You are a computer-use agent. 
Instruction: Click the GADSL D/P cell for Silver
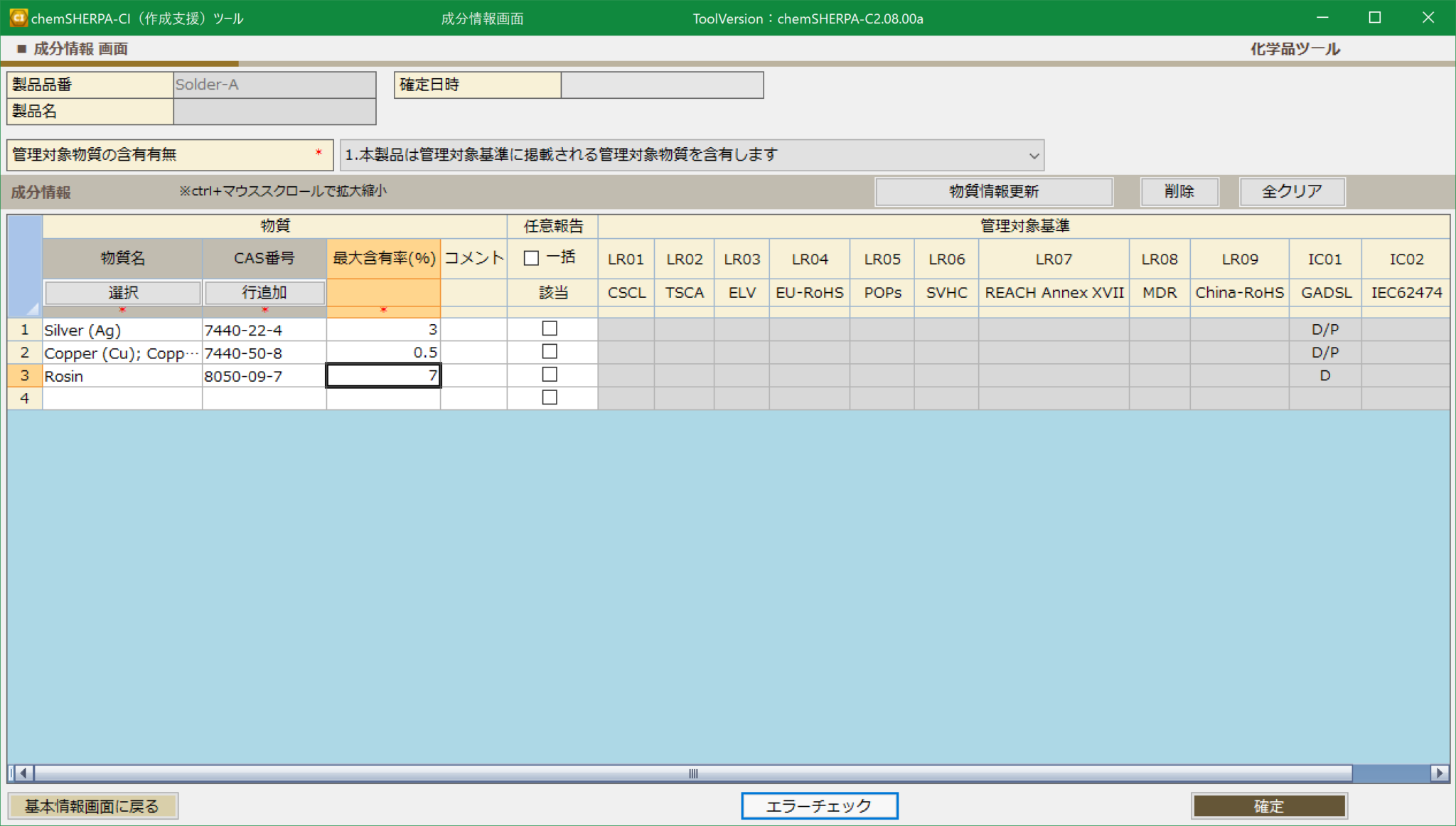coord(1324,328)
